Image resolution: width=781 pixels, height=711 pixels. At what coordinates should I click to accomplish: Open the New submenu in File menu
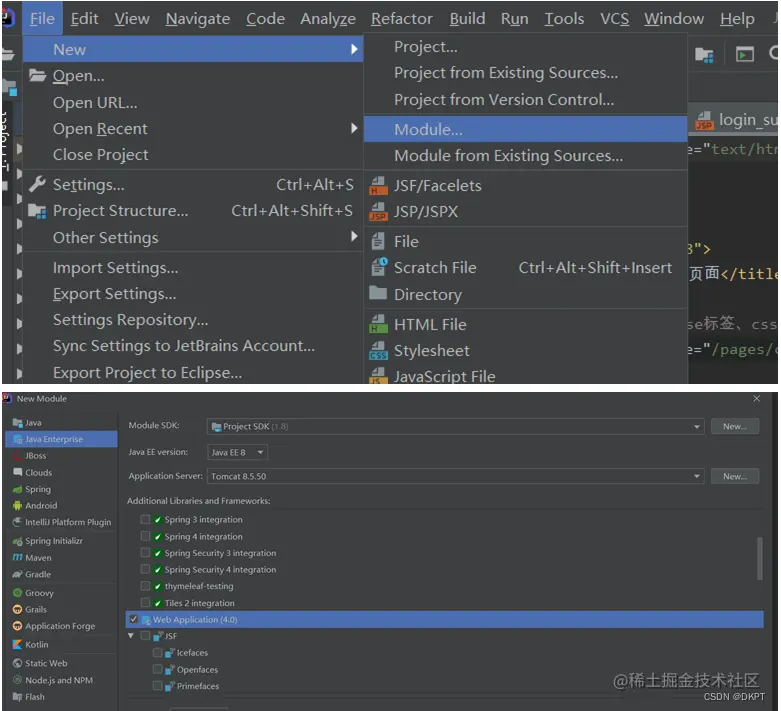(193, 49)
